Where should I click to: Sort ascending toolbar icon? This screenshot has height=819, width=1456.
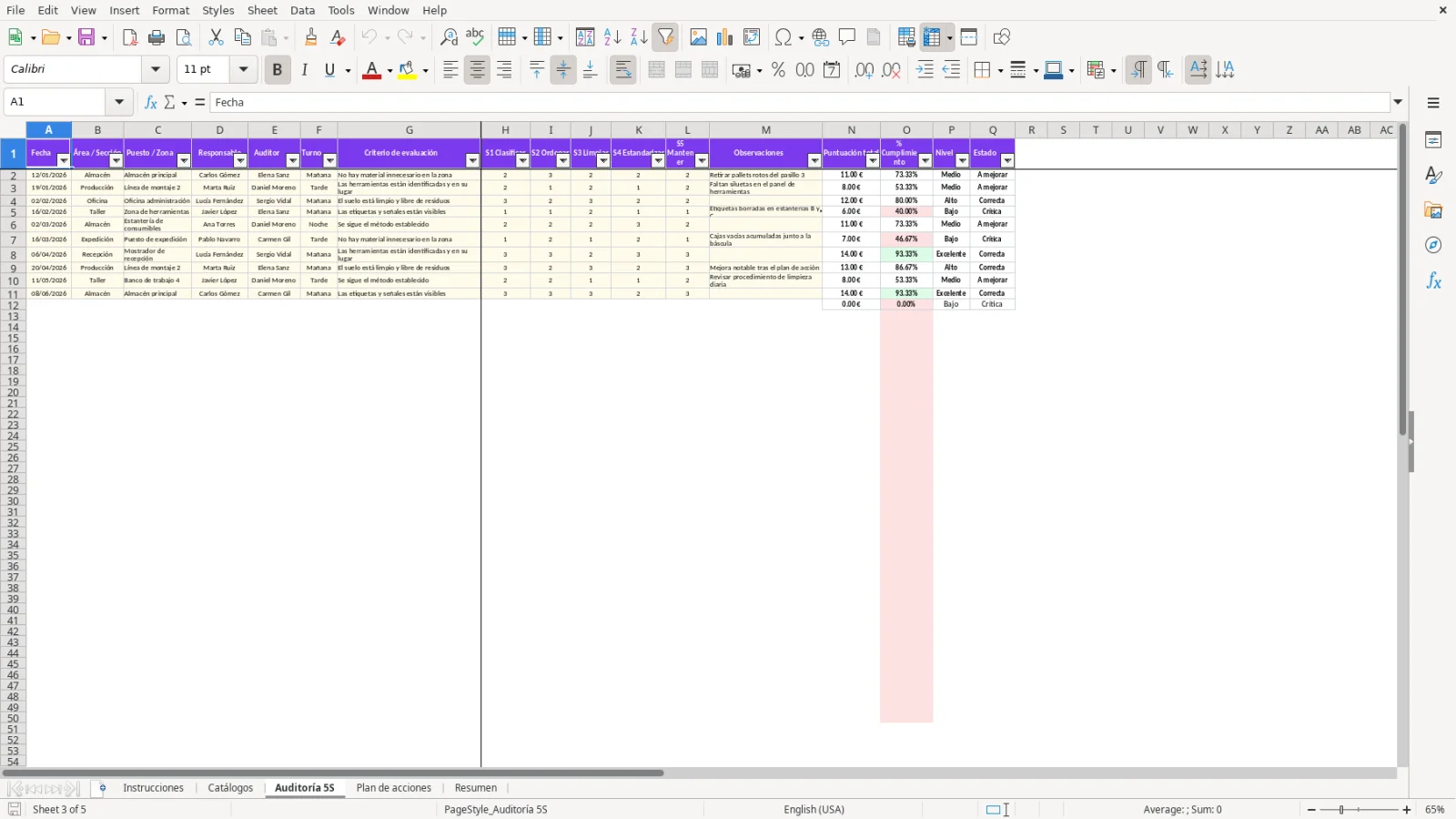click(x=612, y=37)
